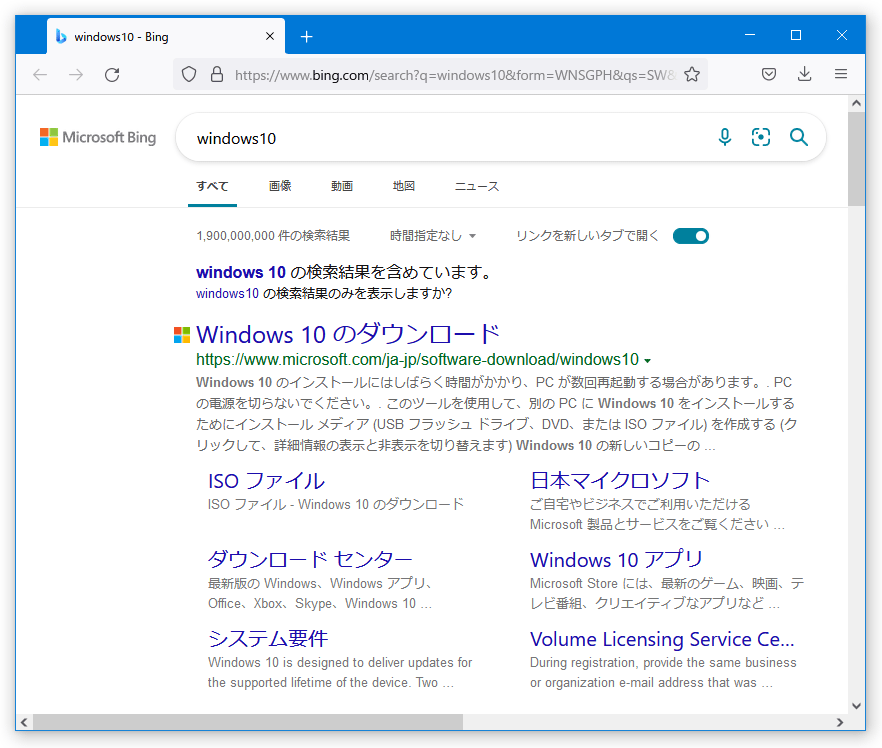Bookmark this page with star icon
Screen dimensions: 882x748
[692, 74]
